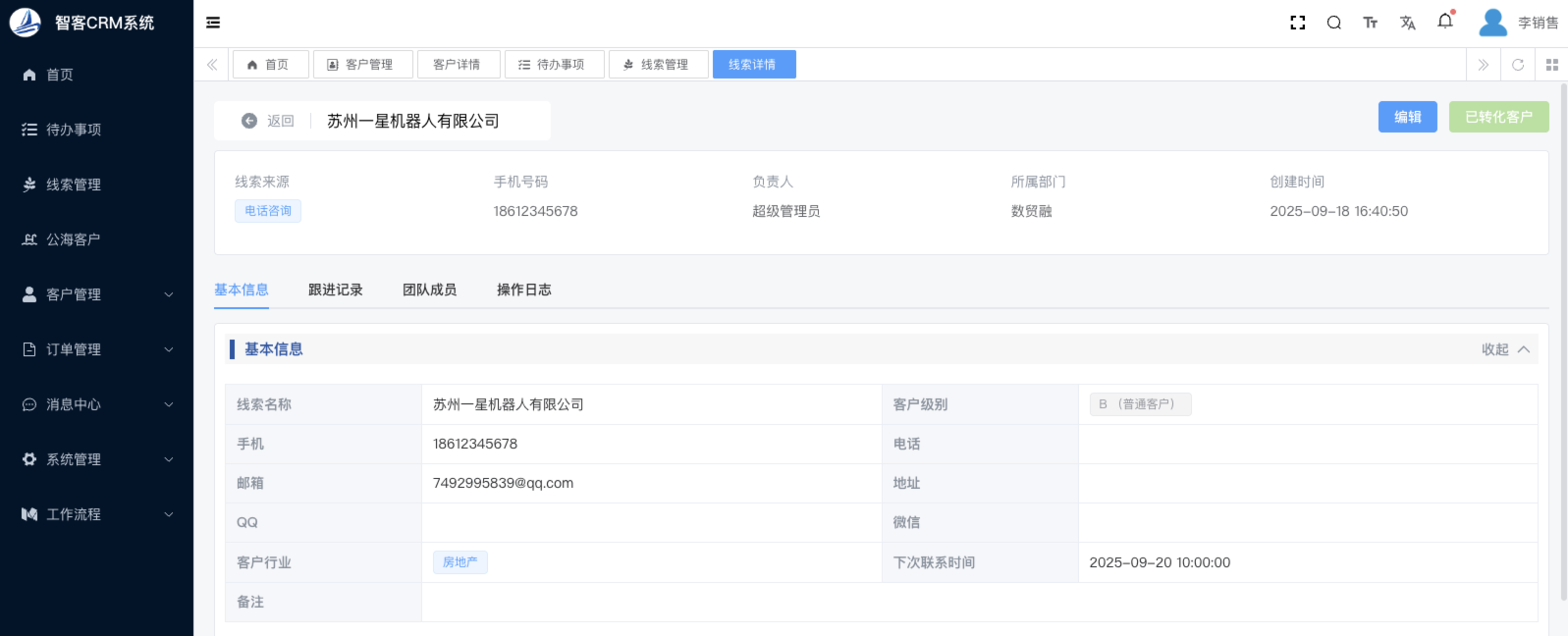
Task: Click the tab grid options icon
Action: click(x=1551, y=65)
